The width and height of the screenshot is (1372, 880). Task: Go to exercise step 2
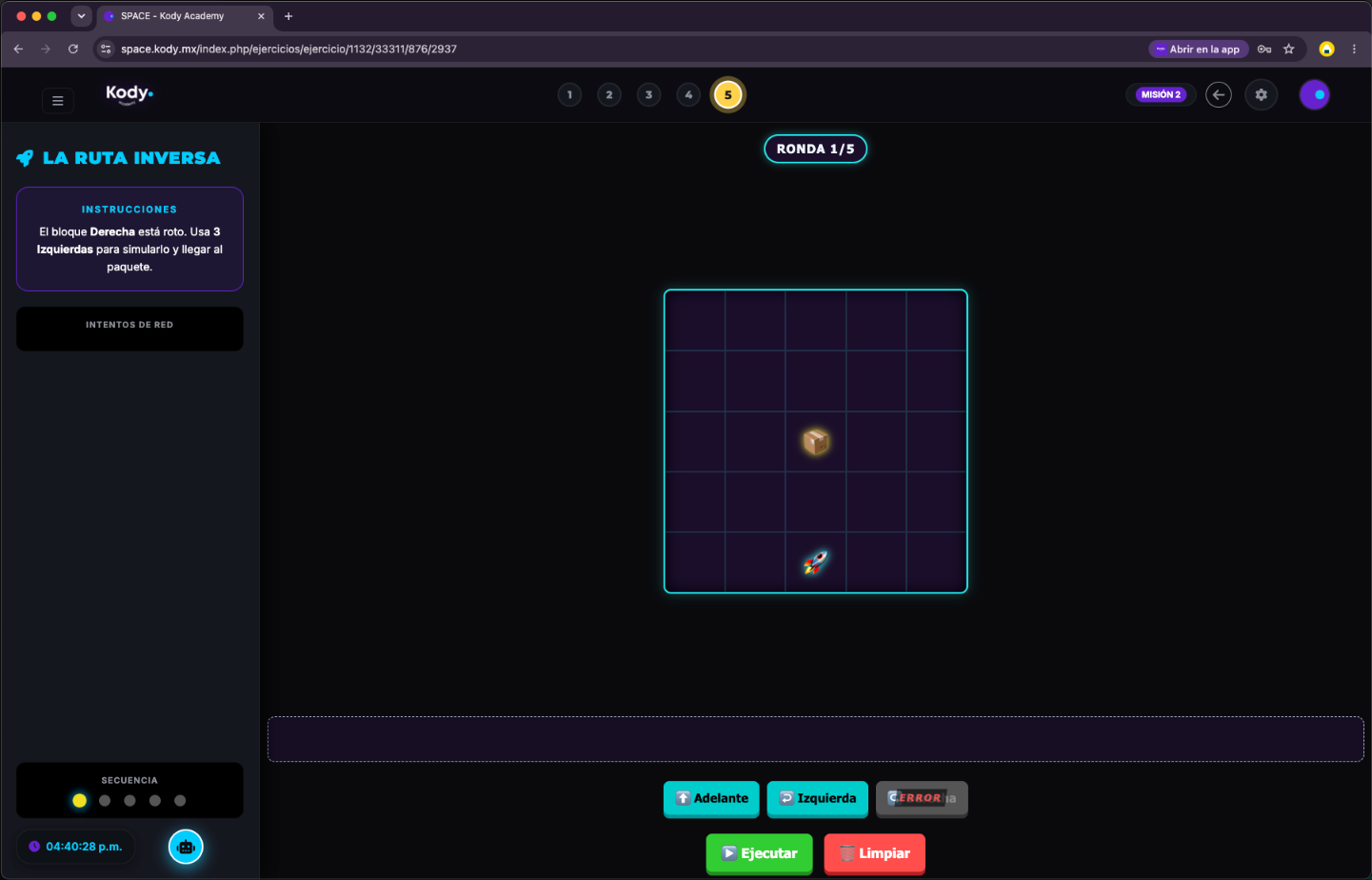(609, 94)
